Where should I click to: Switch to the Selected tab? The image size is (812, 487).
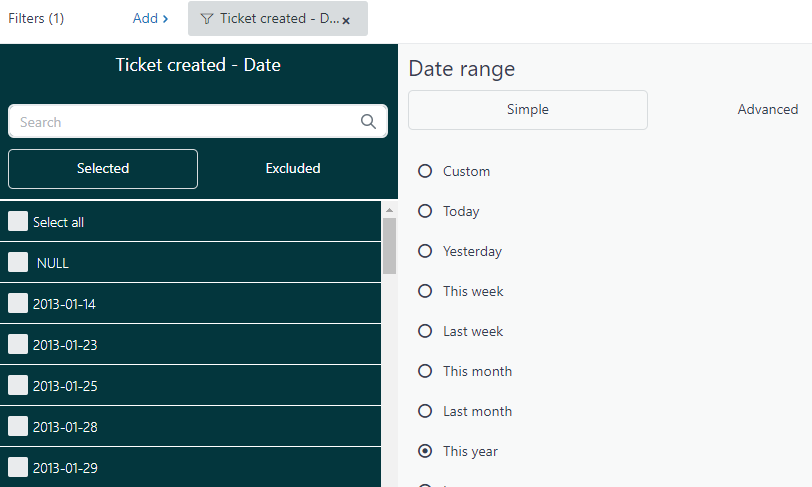point(103,169)
